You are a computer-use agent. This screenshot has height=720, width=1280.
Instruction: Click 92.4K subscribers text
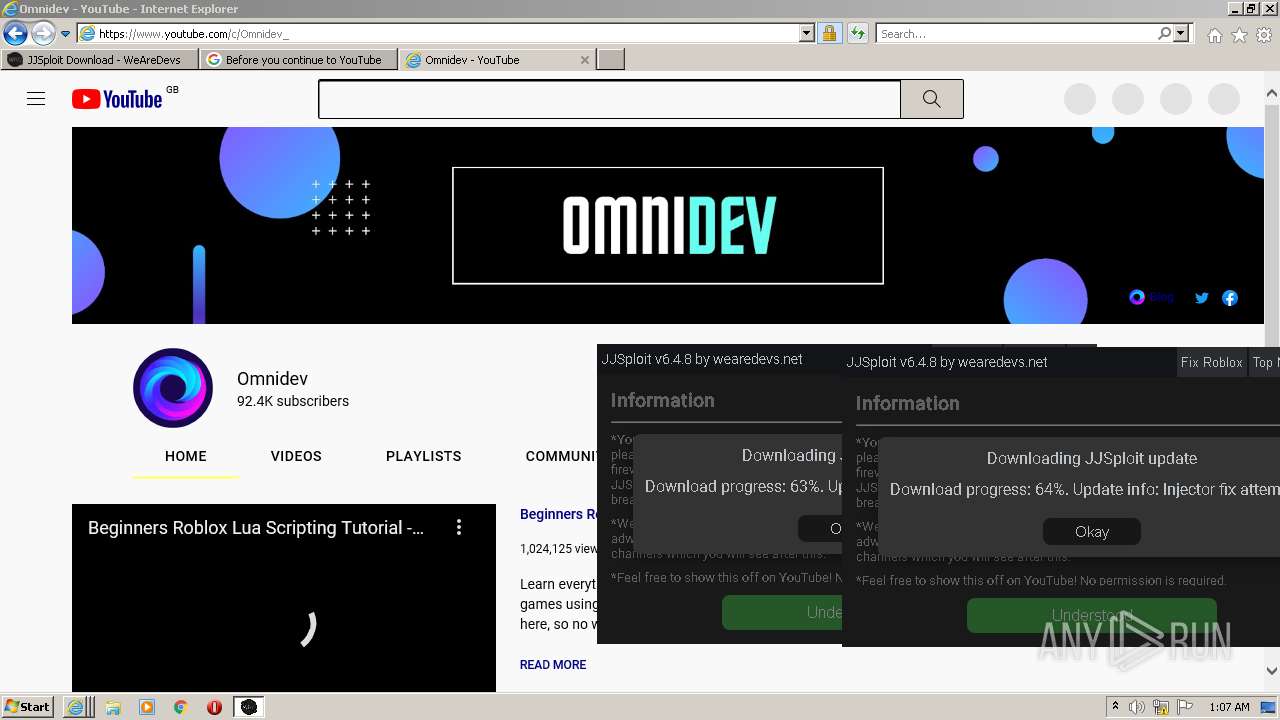point(293,401)
